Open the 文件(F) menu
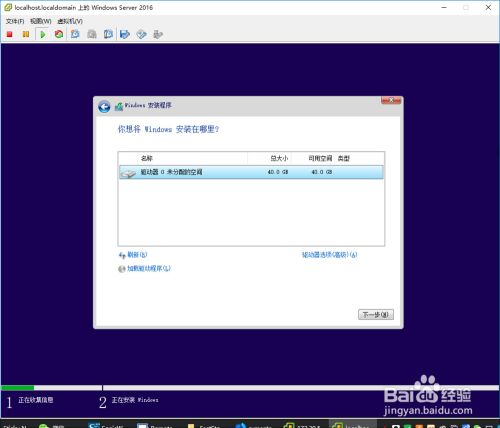The width and height of the screenshot is (500, 428). [x=15, y=21]
